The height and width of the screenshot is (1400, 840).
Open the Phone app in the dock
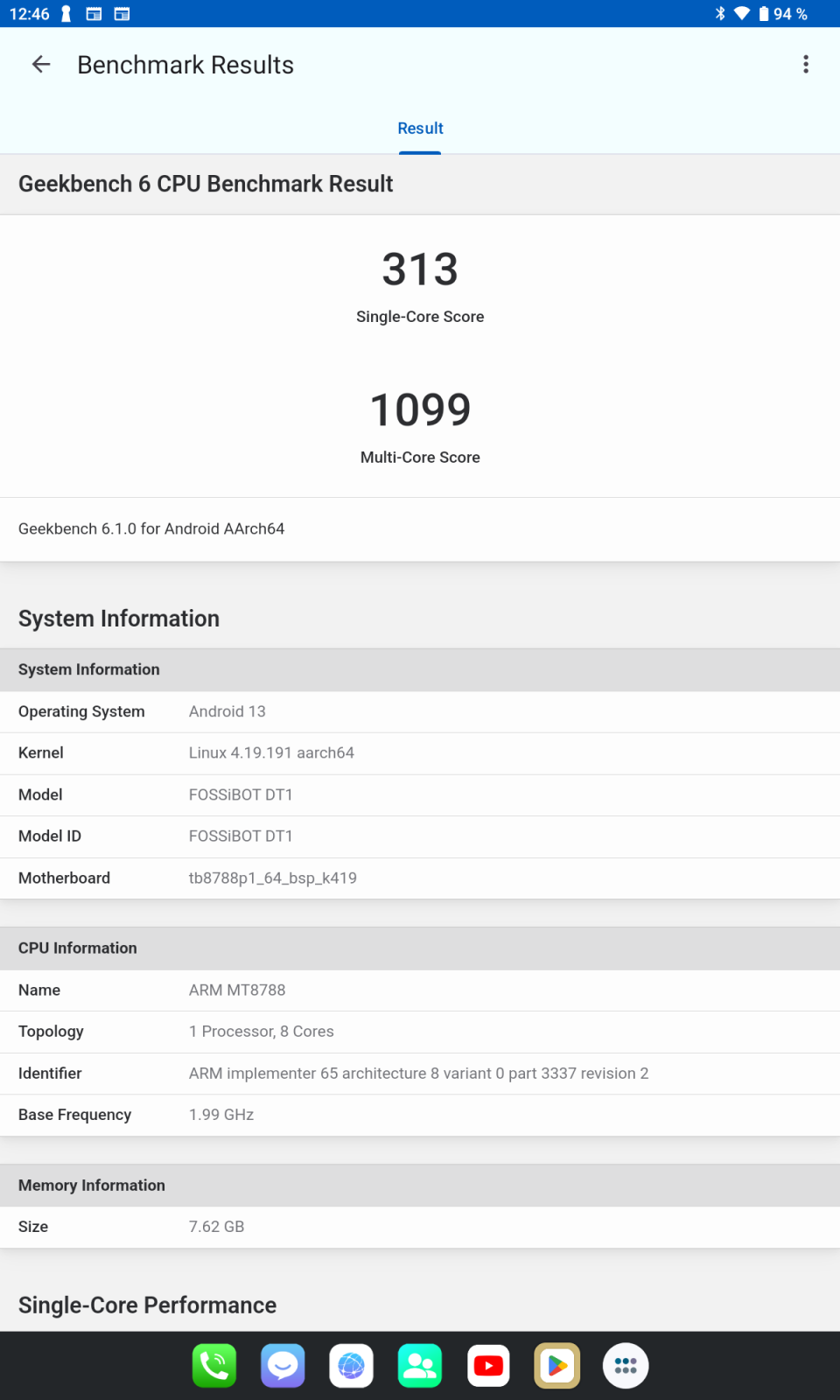pyautogui.click(x=214, y=1366)
